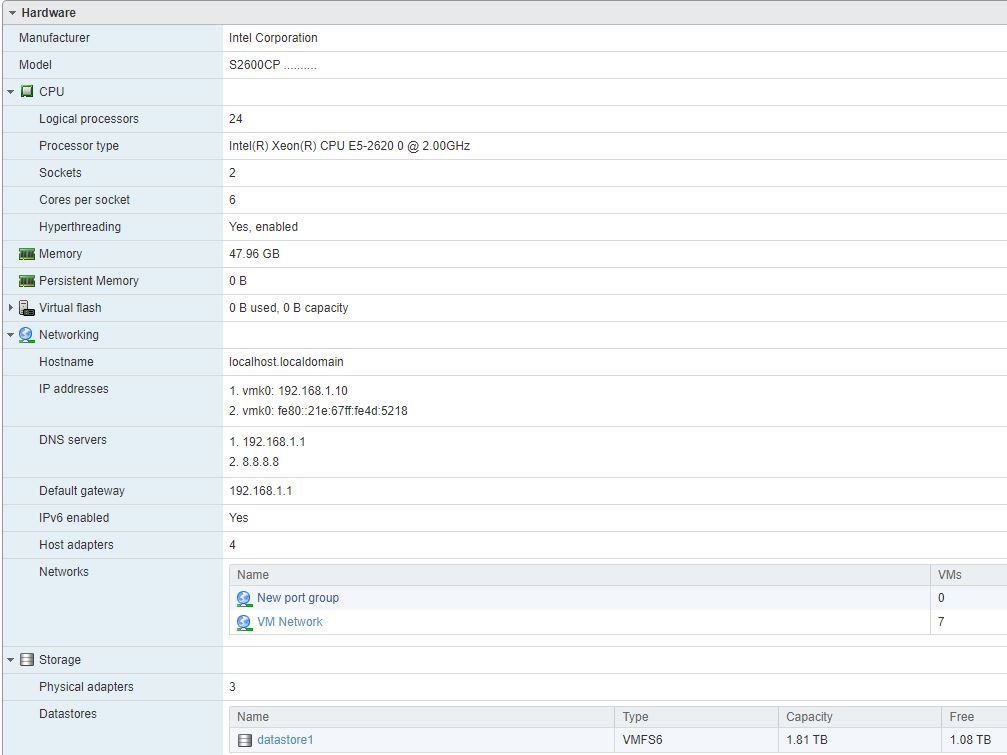Sort datastores by Type column header
1007x755 pixels.
tap(635, 717)
